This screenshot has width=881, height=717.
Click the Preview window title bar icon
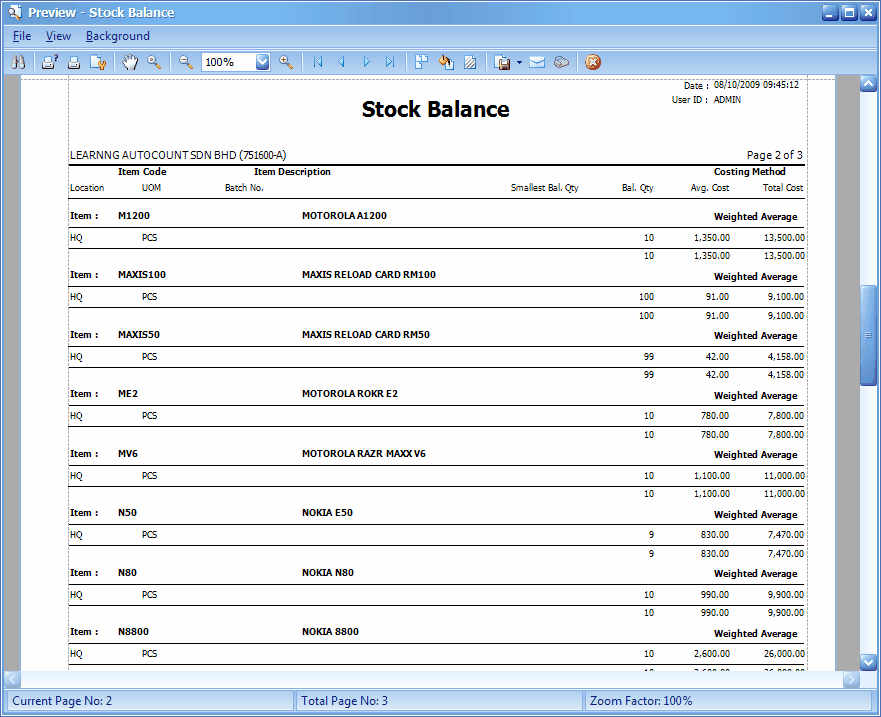(x=14, y=12)
